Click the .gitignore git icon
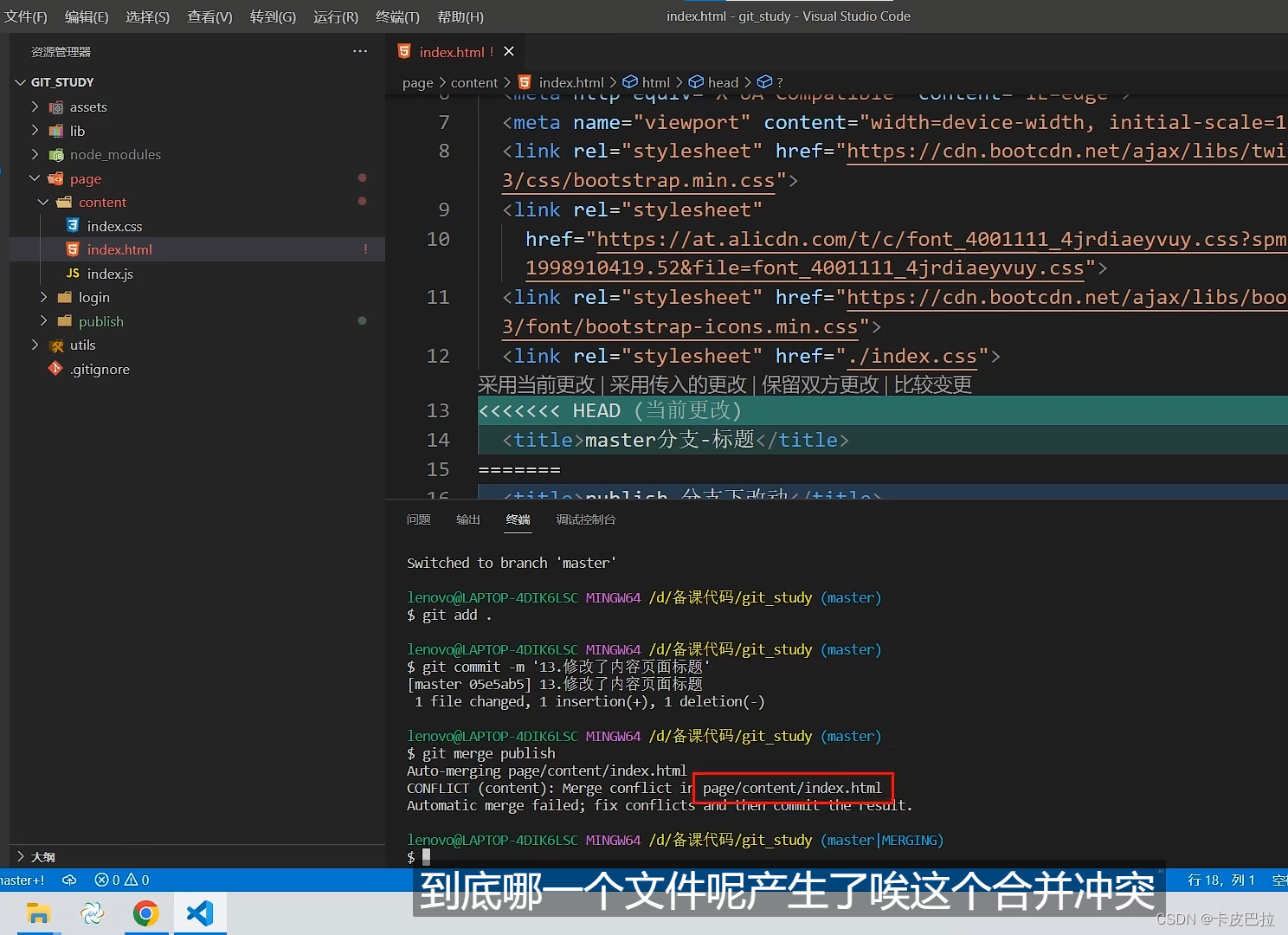Screen dimensions: 1288x935 pyautogui.click(x=55, y=368)
